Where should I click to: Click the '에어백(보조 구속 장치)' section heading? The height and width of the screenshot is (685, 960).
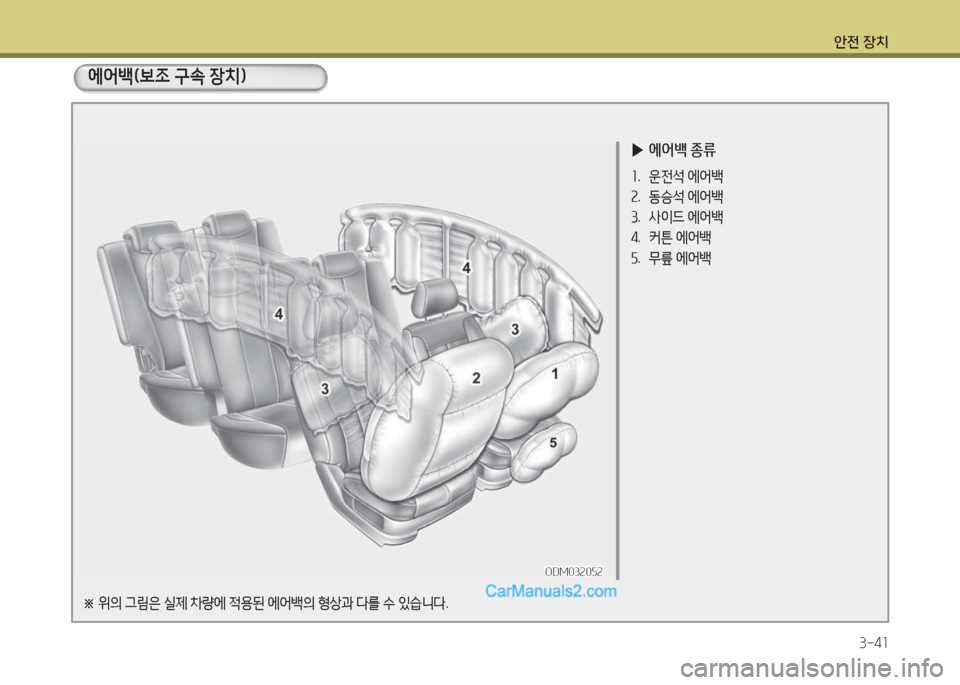click(x=167, y=77)
